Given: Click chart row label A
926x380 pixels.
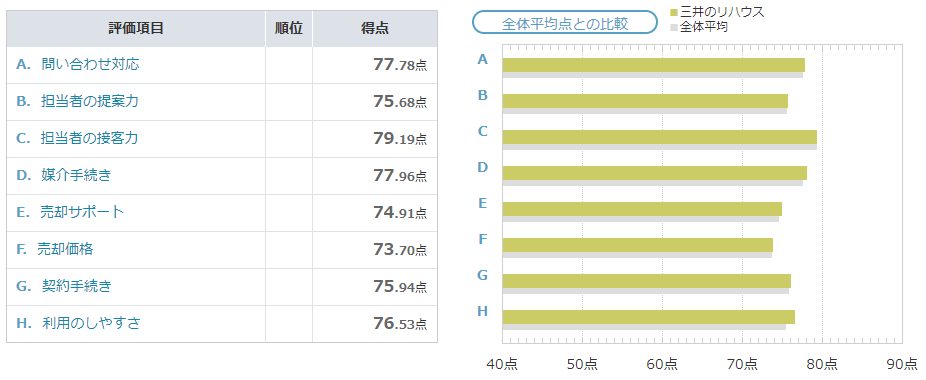Looking at the screenshot, I should coord(482,59).
